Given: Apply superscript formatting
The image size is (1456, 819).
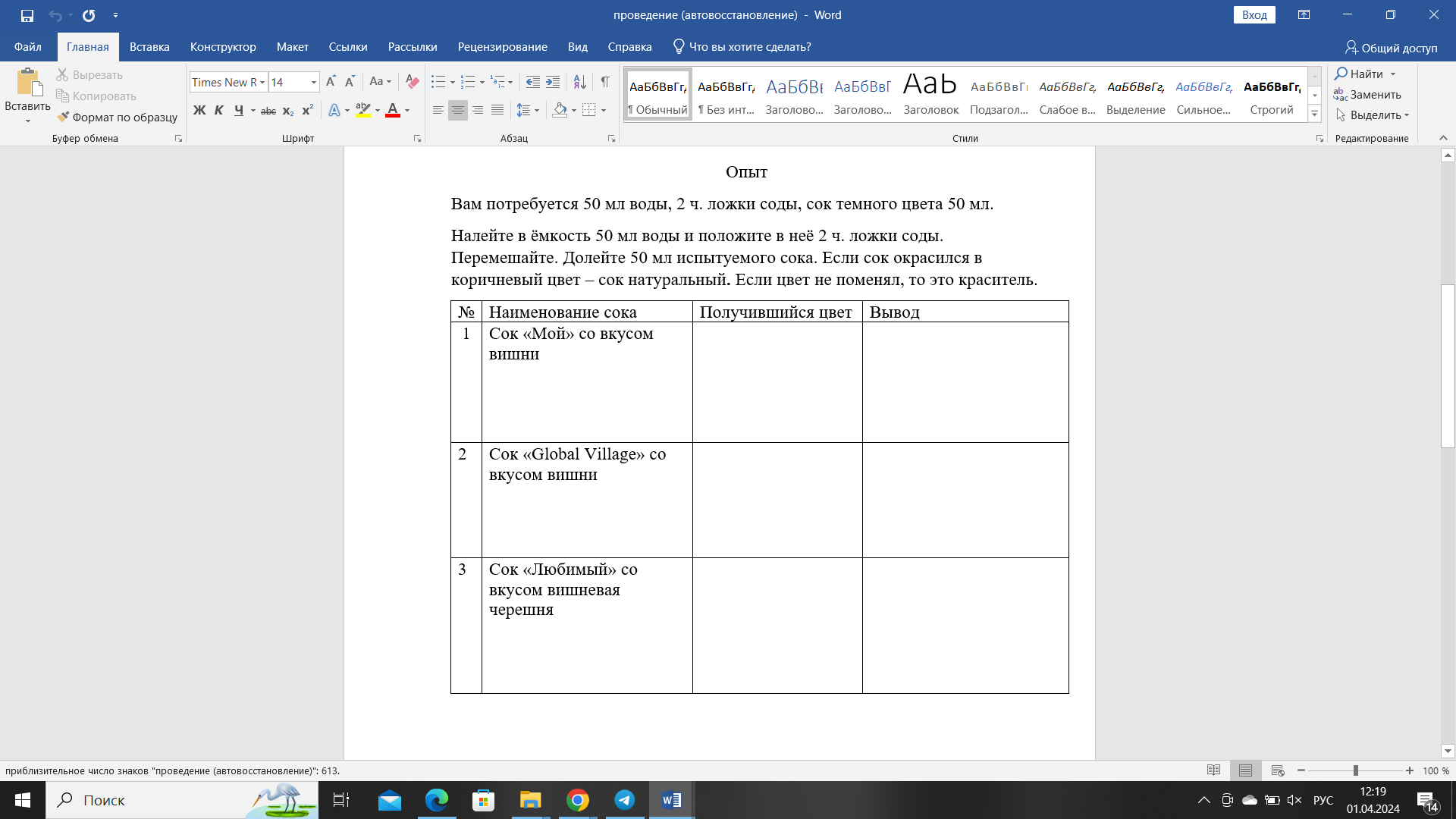Looking at the screenshot, I should [x=307, y=111].
